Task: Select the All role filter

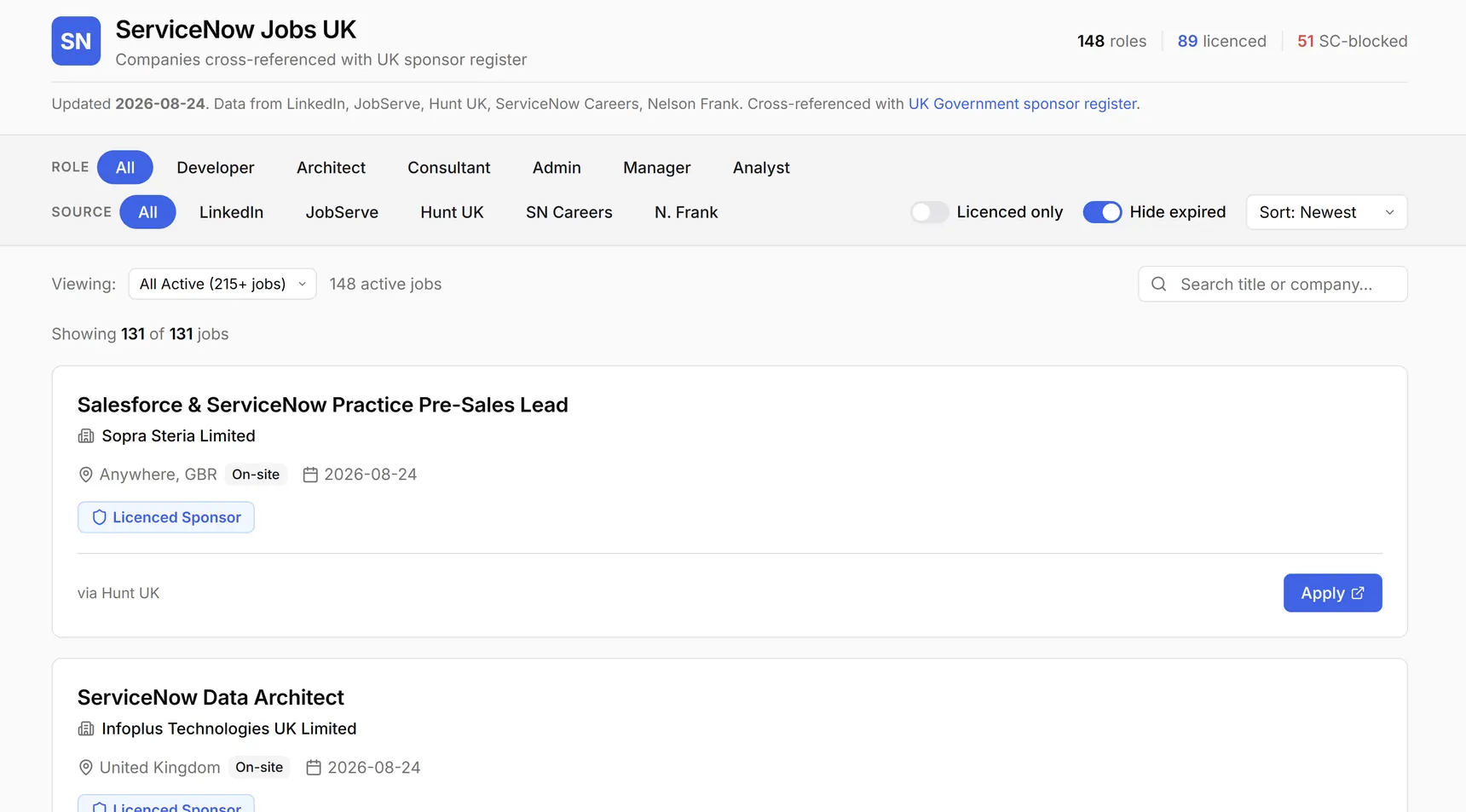Action: pos(125,167)
